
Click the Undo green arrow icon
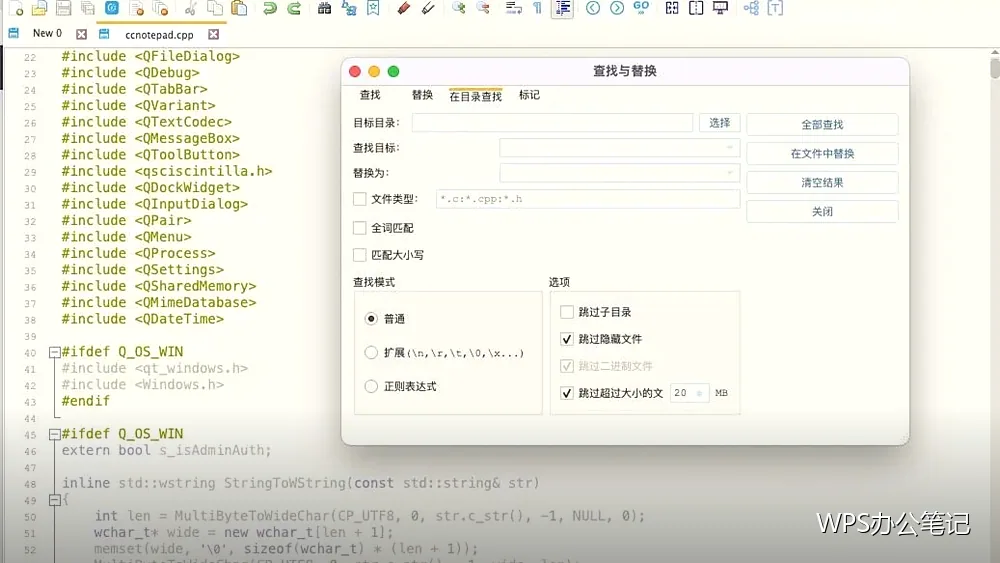[270, 8]
